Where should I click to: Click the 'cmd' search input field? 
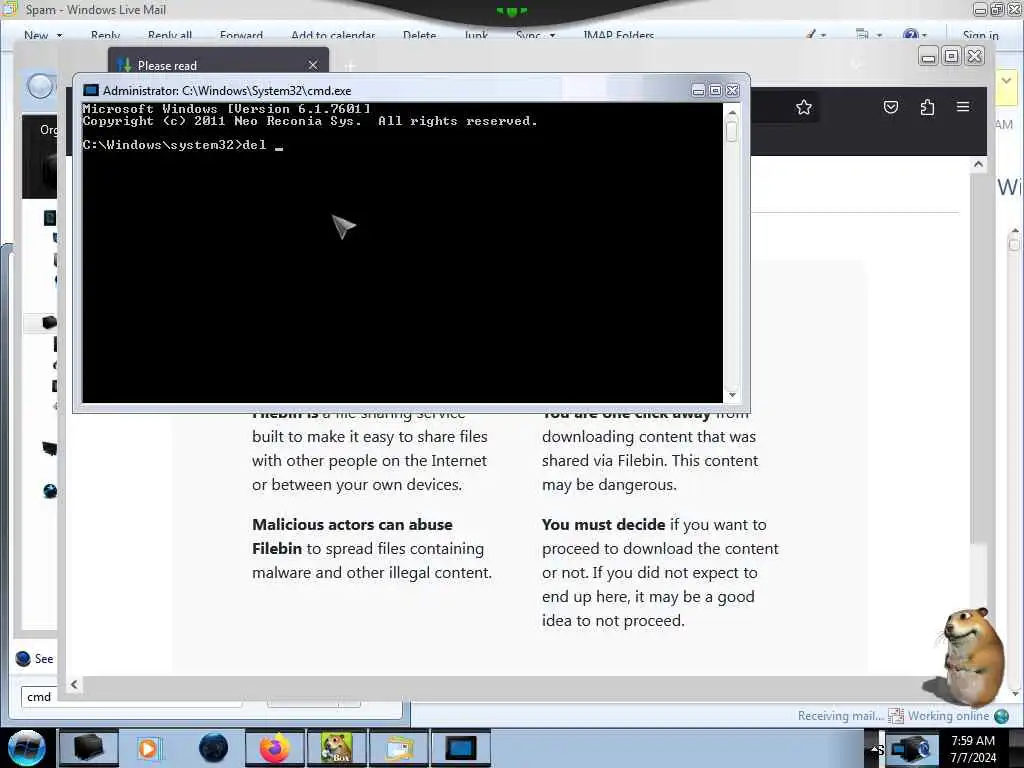click(x=131, y=697)
